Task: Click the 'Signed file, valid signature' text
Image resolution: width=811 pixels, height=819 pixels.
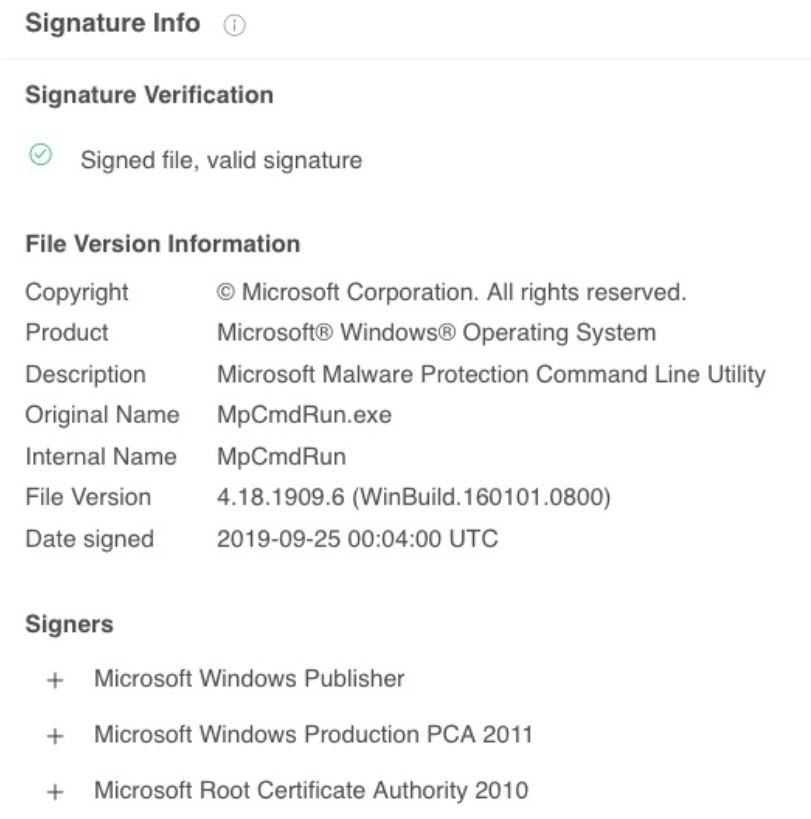Action: pyautogui.click(x=221, y=160)
